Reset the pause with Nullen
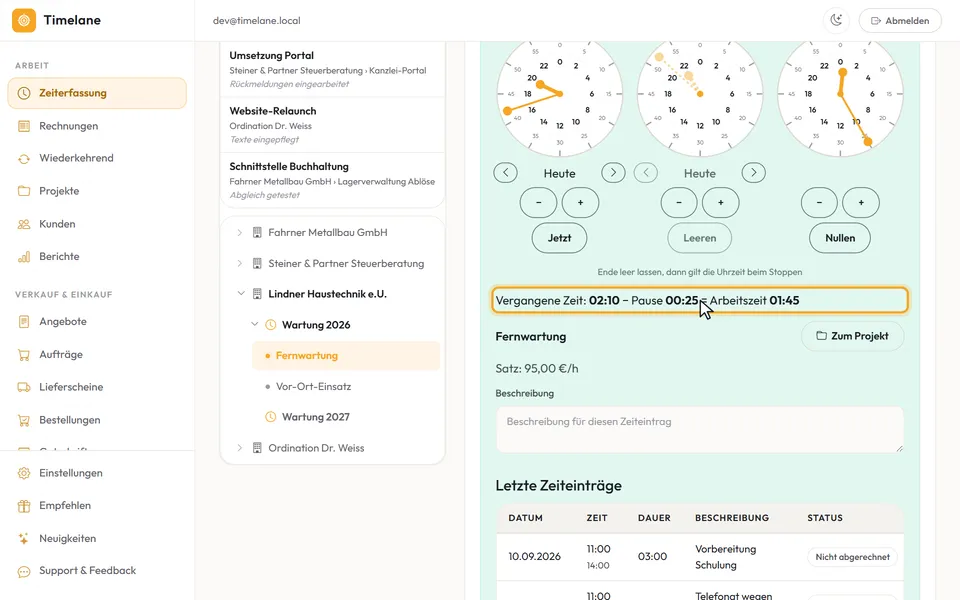Screen dimensions: 960x600 click(x=840, y=238)
